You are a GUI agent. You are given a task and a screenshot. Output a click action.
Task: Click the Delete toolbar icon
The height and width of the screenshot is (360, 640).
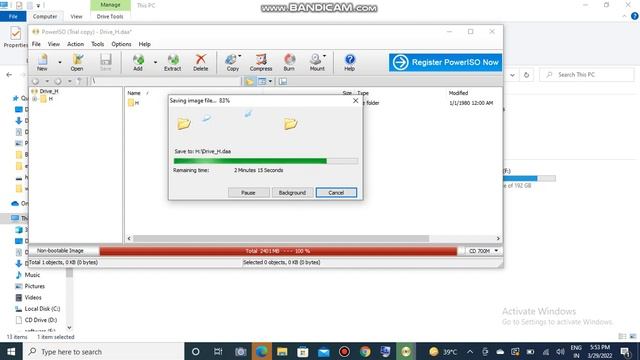point(200,62)
